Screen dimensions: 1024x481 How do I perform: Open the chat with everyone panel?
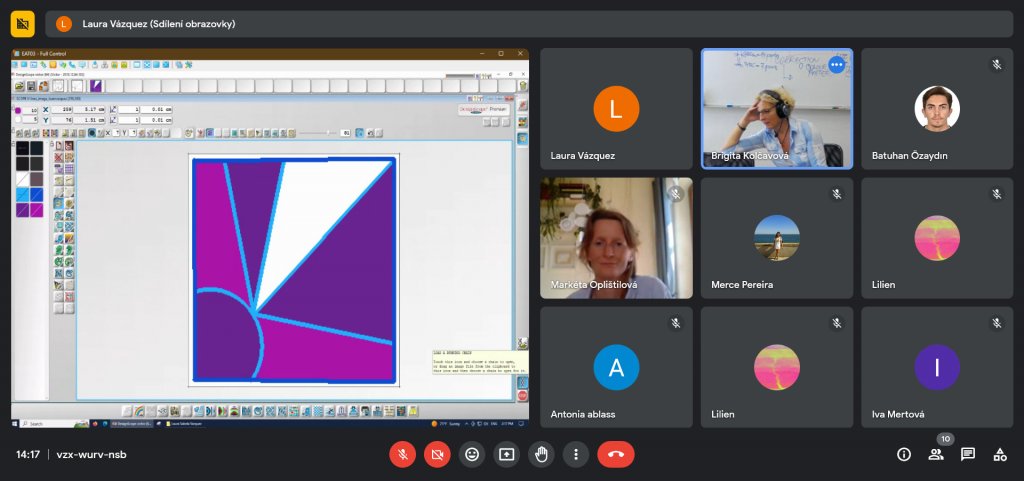967,454
